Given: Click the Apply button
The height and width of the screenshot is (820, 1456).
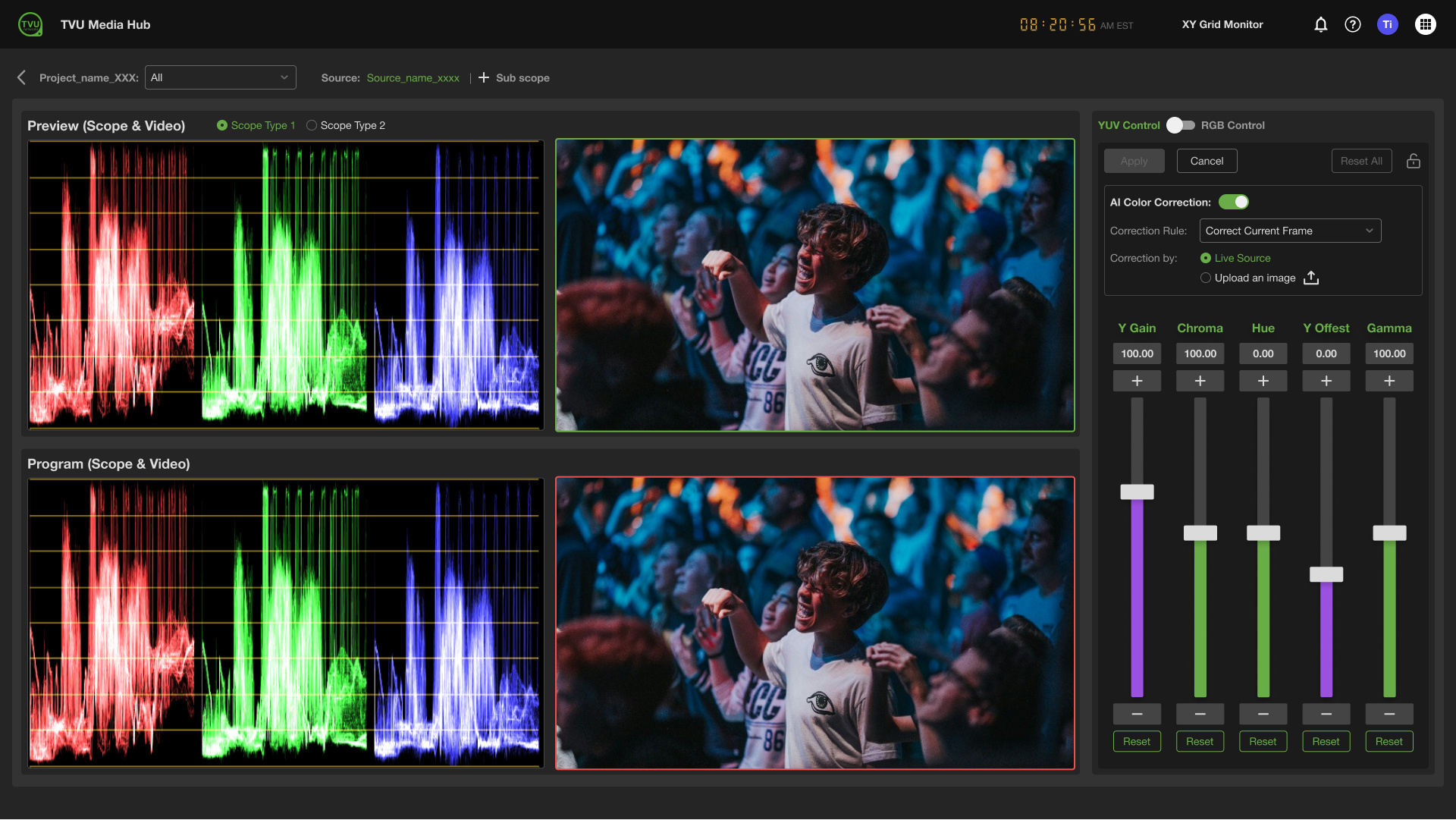Looking at the screenshot, I should coord(1134,161).
